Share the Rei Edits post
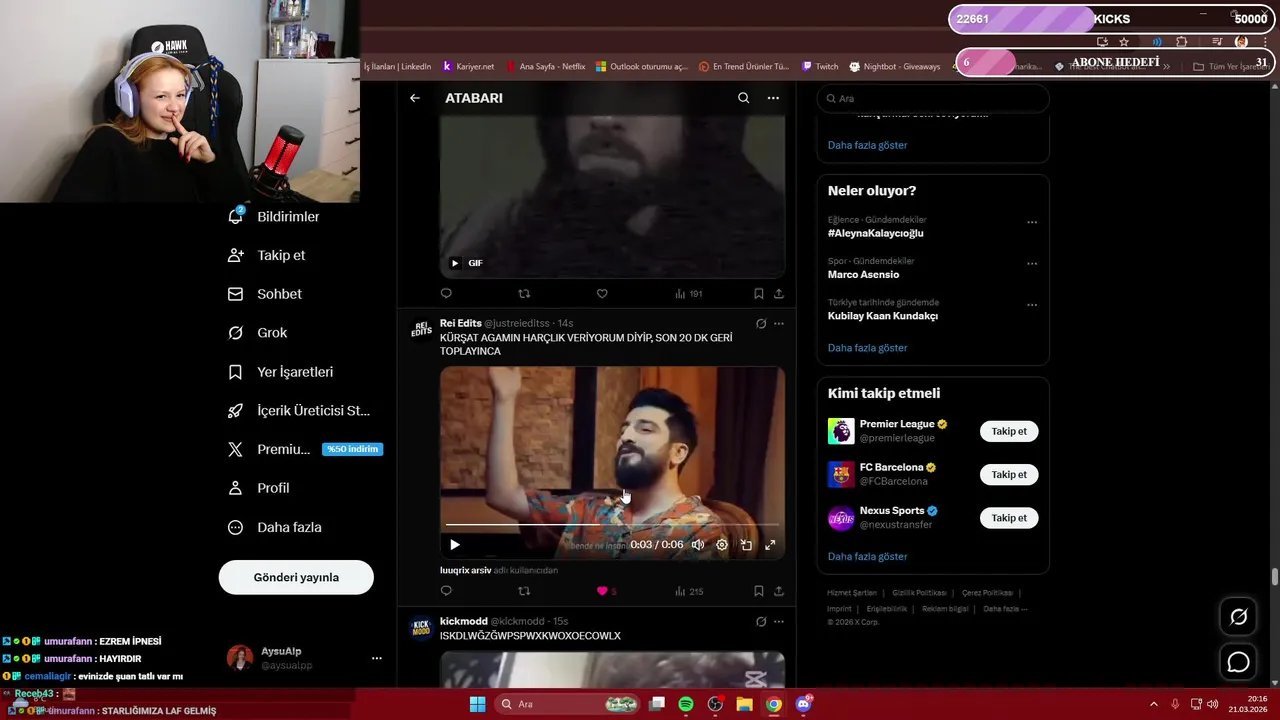Image resolution: width=1280 pixels, height=720 pixels. [778, 591]
